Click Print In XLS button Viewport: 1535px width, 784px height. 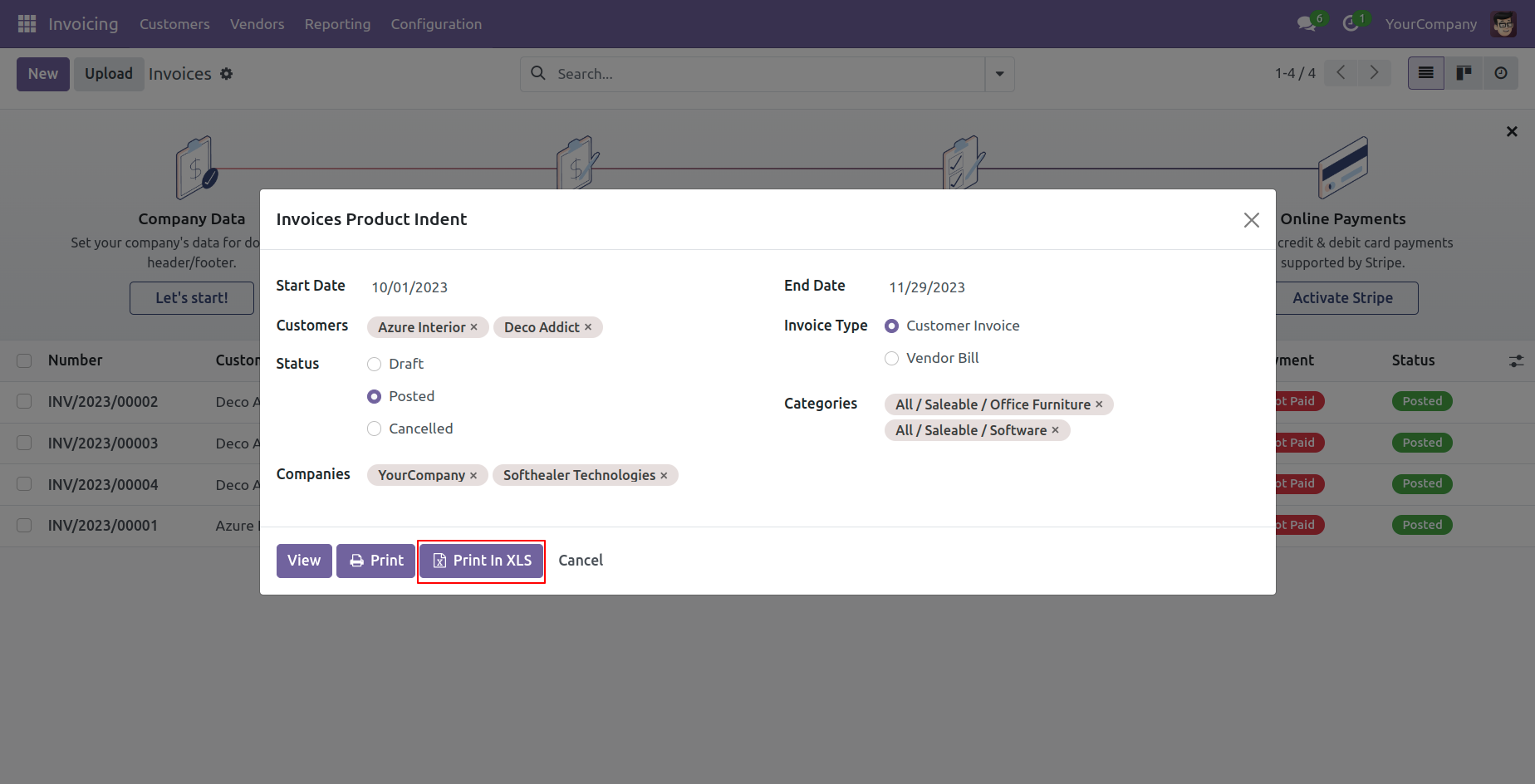pyautogui.click(x=482, y=561)
